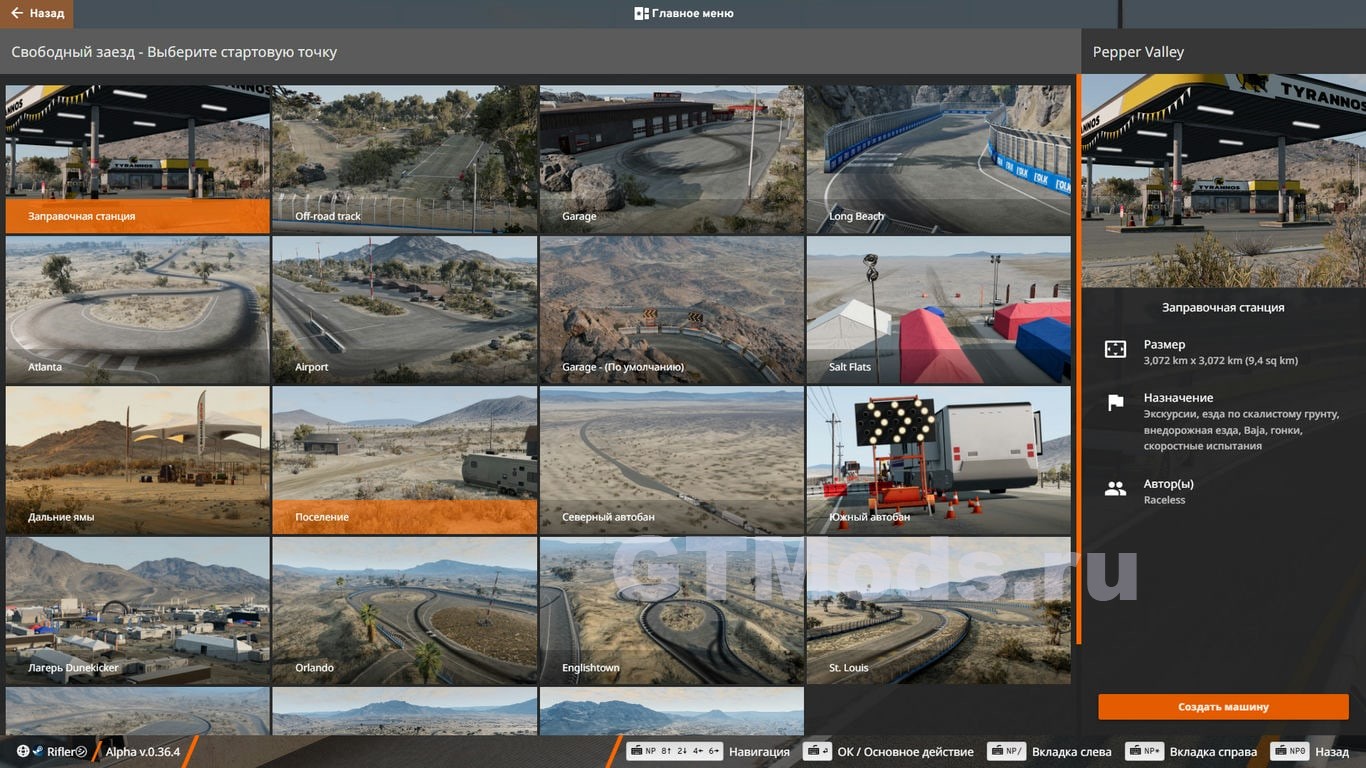Click the Автор(ы) people icon

1115,489
